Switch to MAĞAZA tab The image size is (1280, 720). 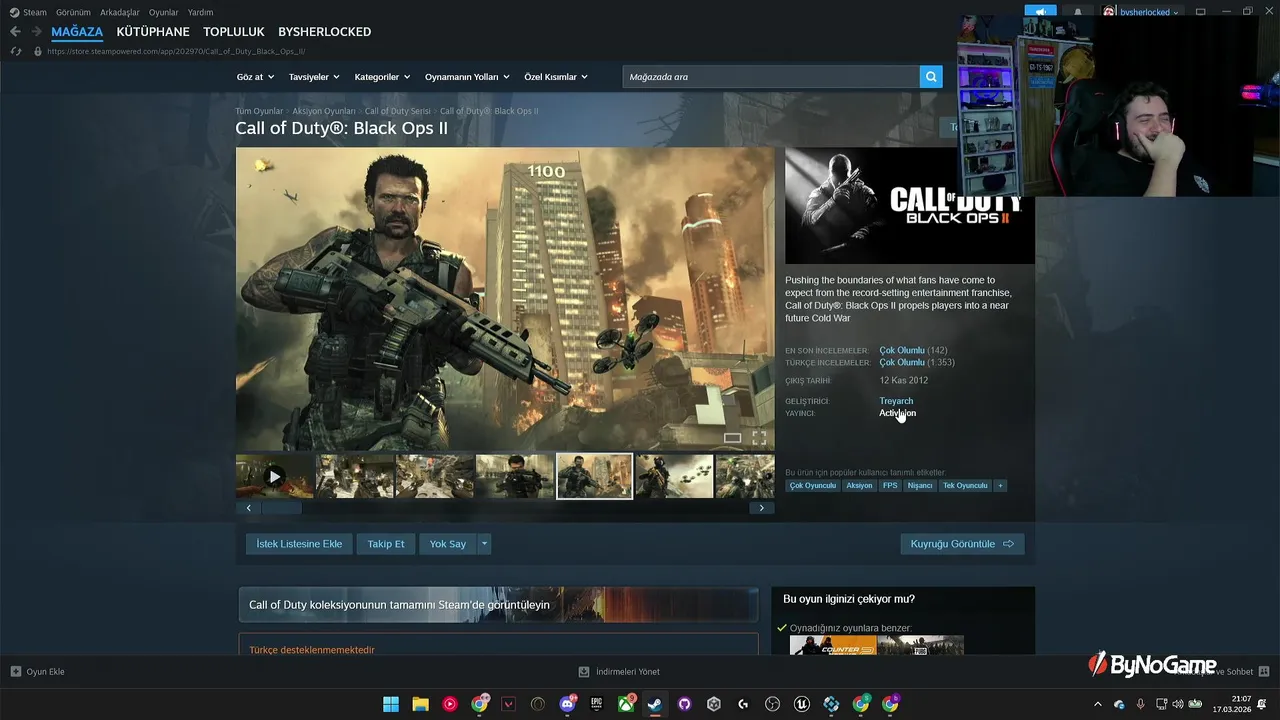77,32
